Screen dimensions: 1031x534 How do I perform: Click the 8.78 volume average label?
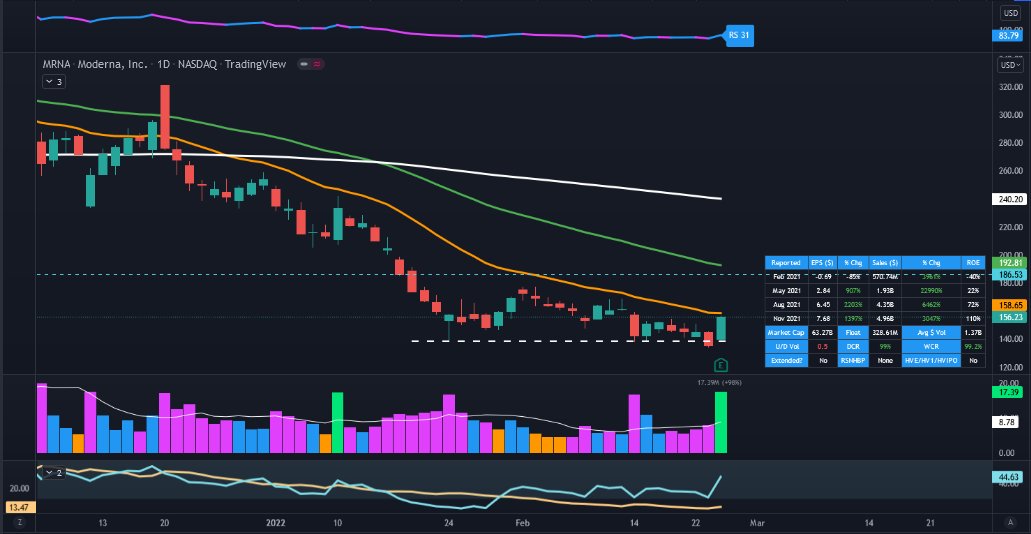click(1007, 423)
